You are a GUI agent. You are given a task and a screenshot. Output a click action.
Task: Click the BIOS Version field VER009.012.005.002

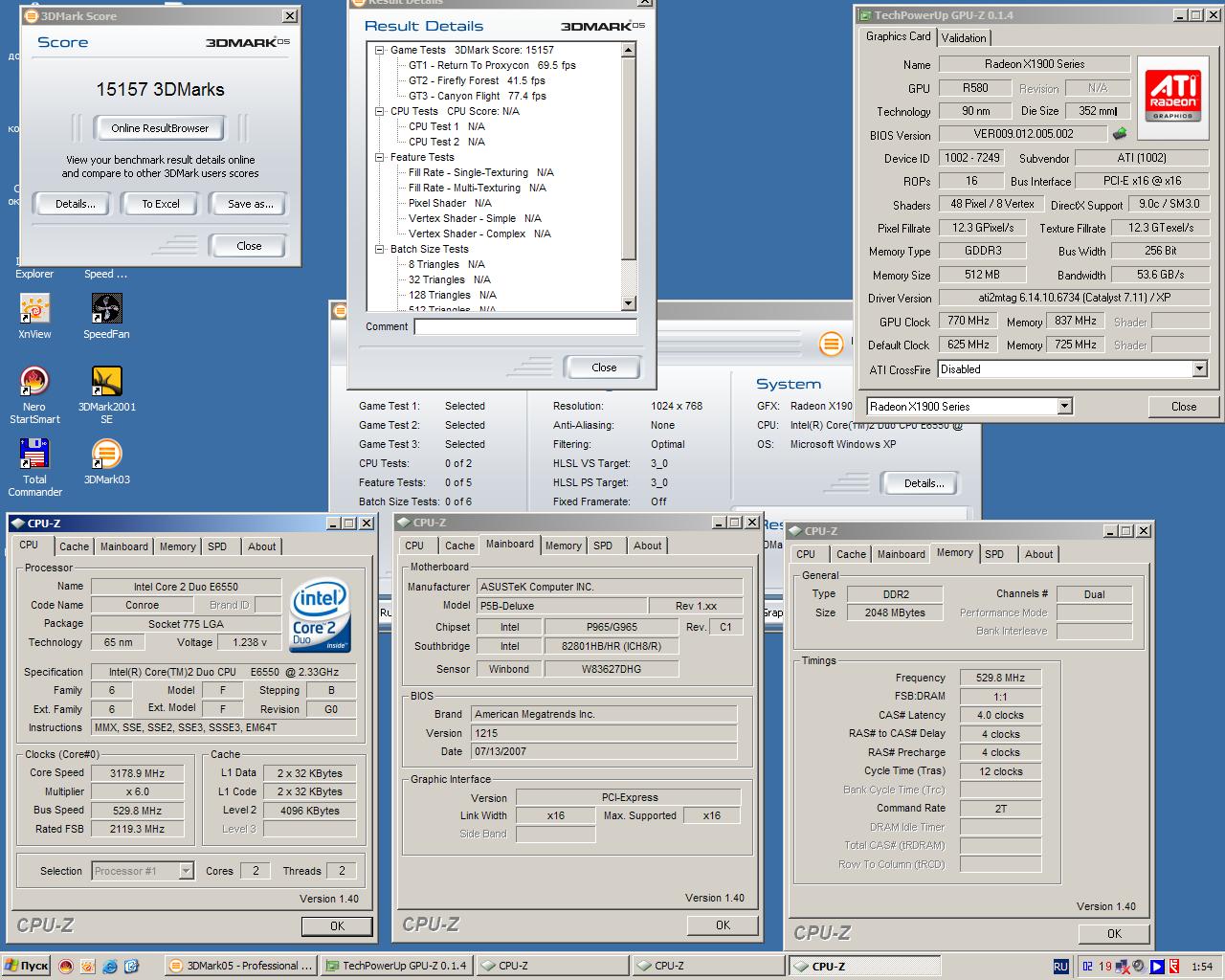[1023, 134]
